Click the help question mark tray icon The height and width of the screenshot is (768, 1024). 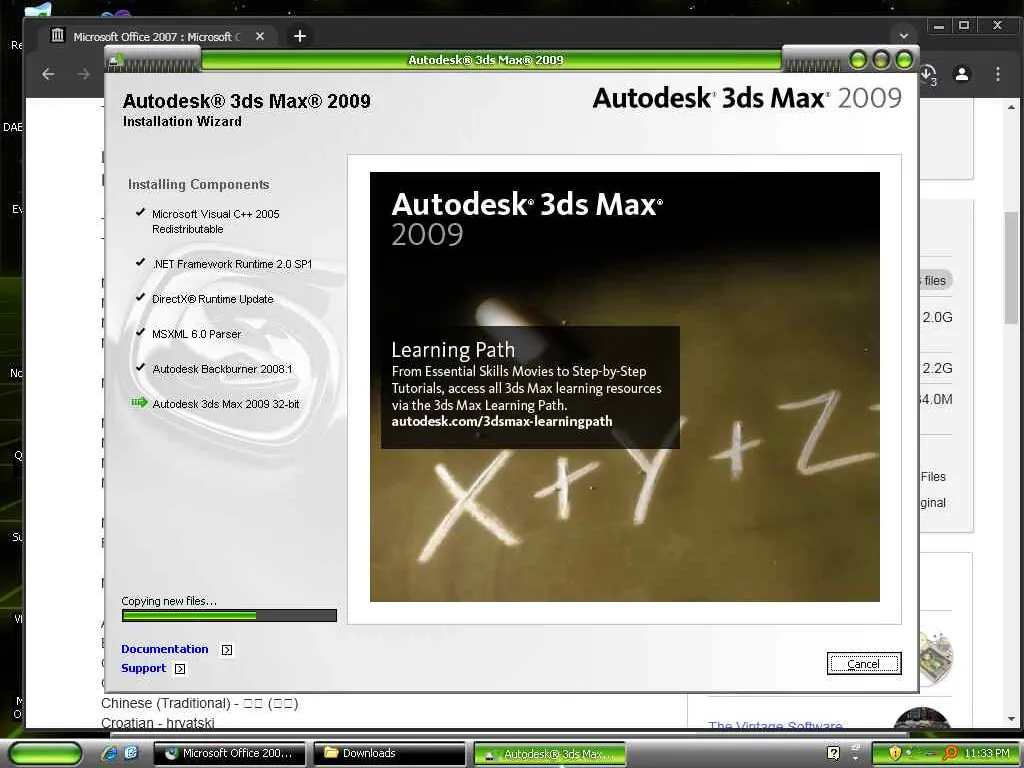pos(833,753)
